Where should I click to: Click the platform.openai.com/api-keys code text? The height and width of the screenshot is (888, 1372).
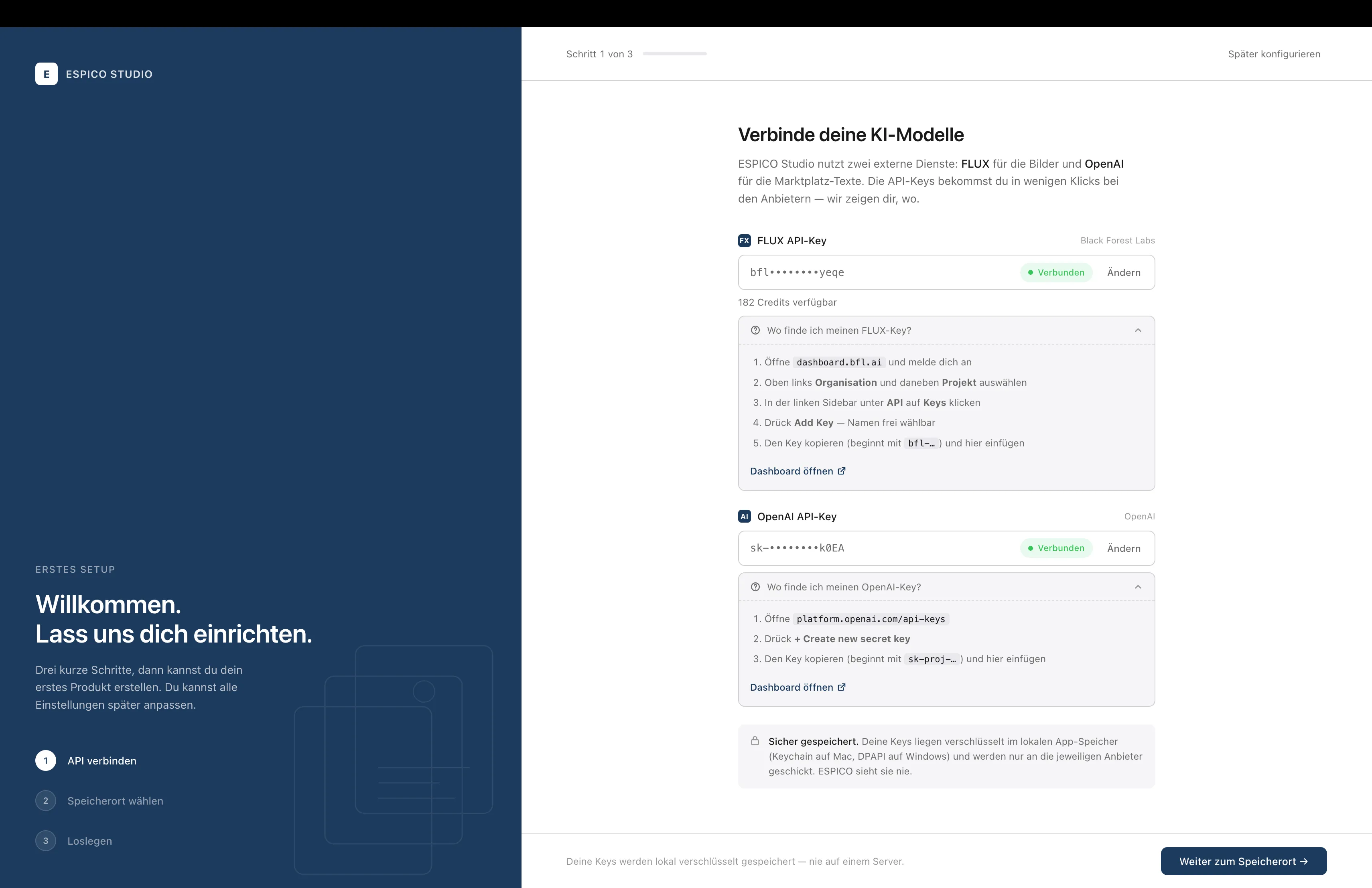point(871,619)
